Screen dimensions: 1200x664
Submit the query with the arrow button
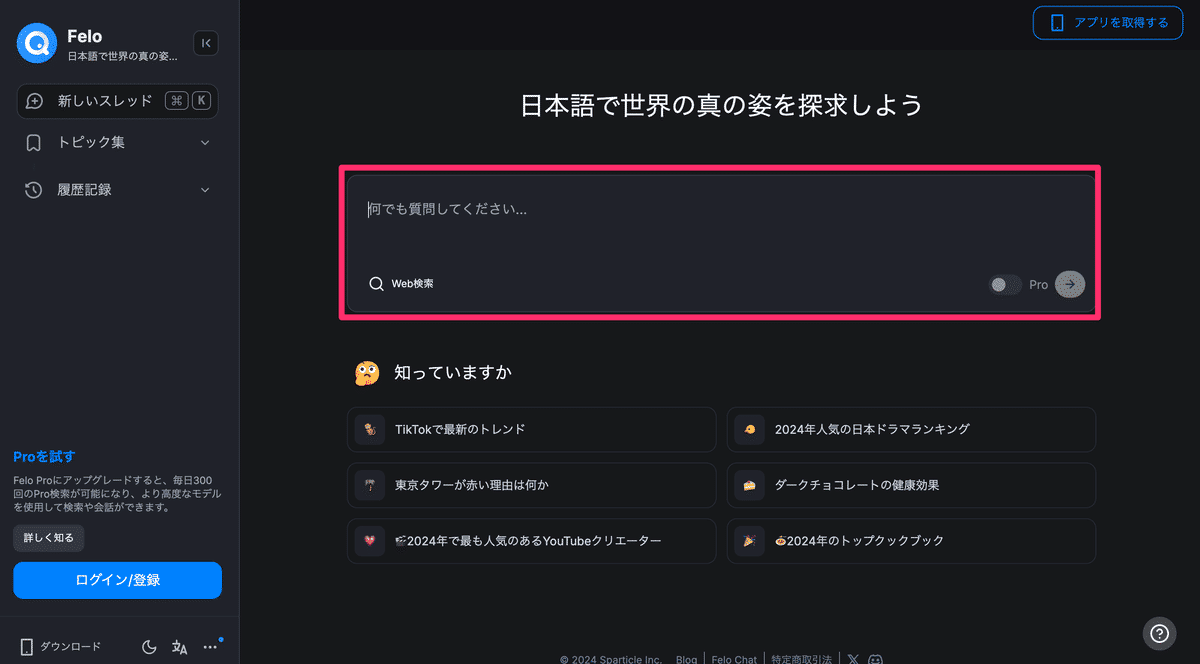(x=1070, y=284)
